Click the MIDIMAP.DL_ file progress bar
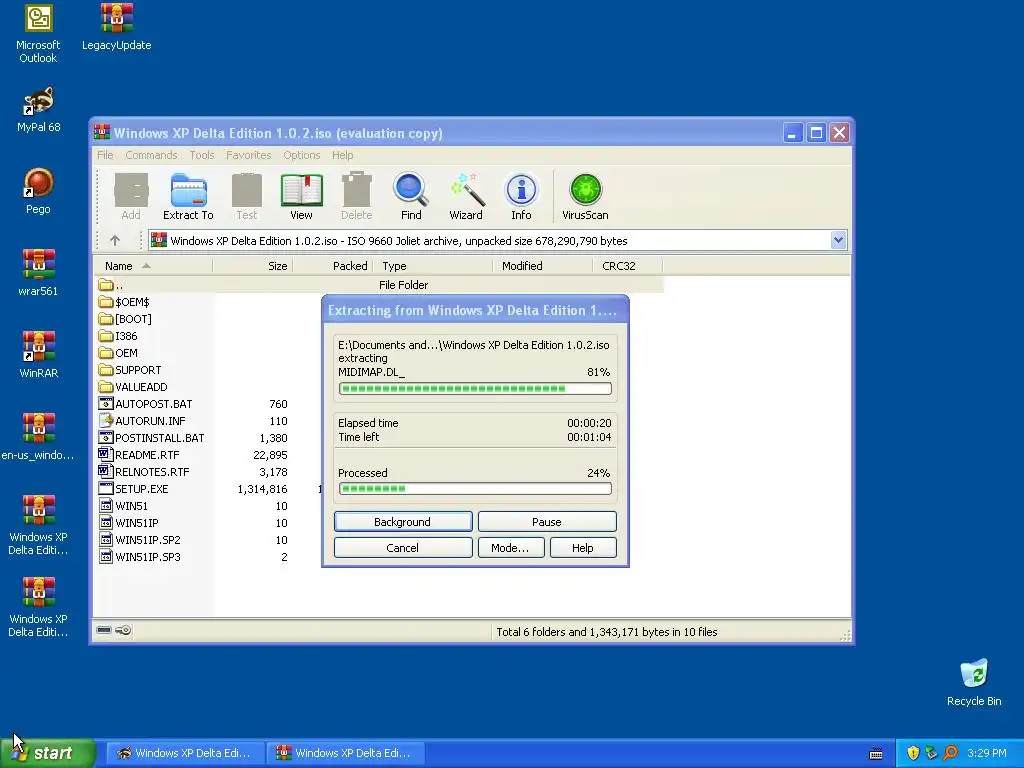 [x=475, y=389]
